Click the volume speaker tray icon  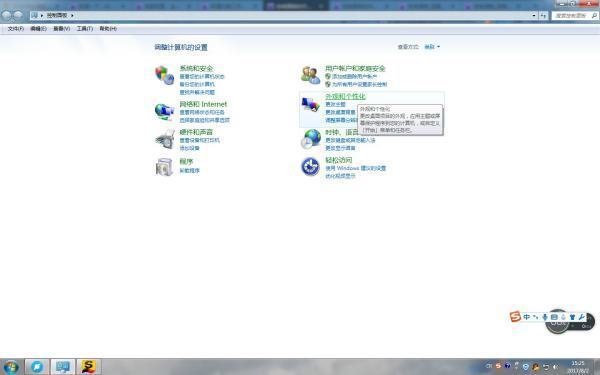point(555,367)
